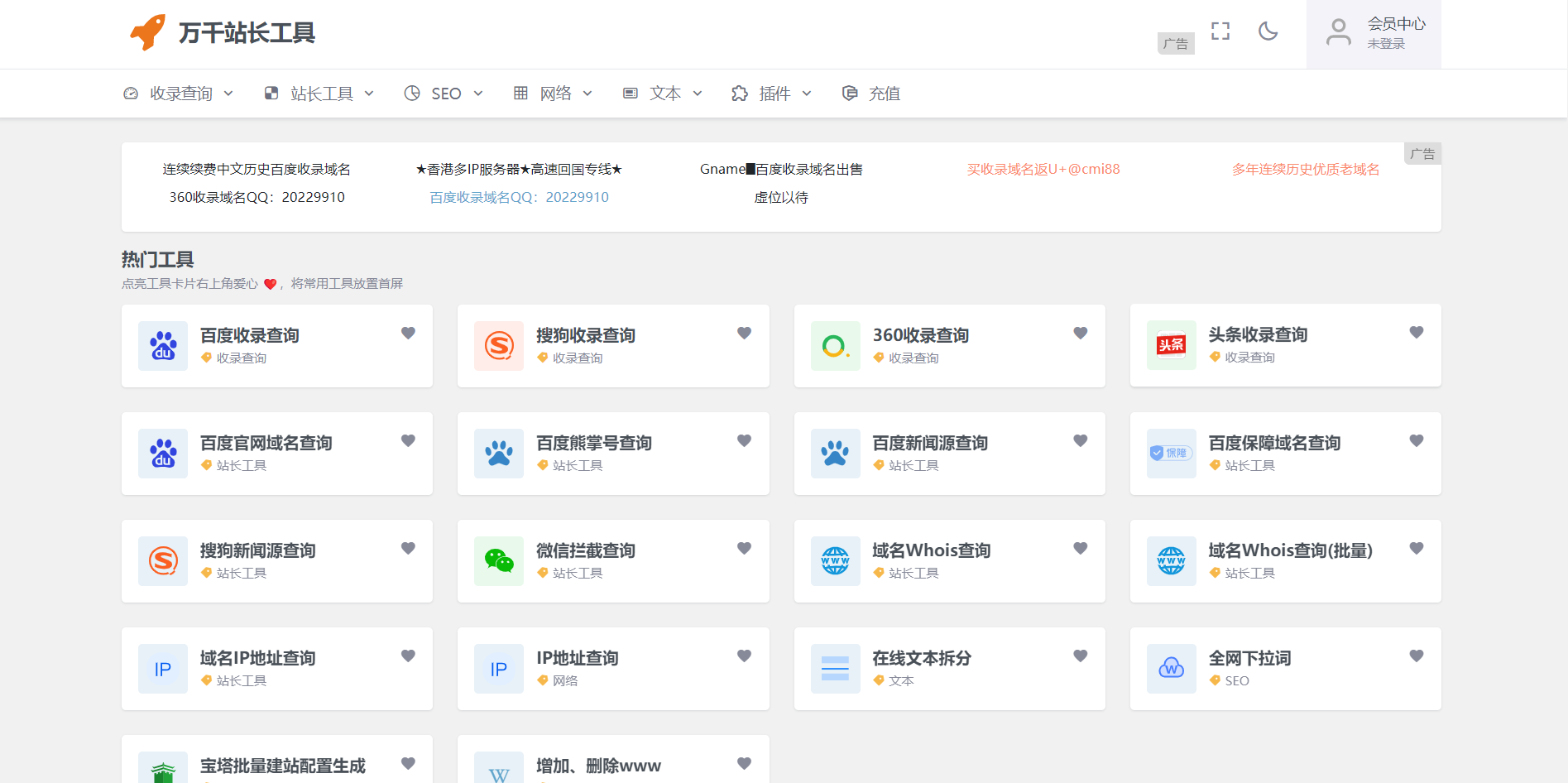Click the 买收录域名返U+@cmi88 ad link
The image size is (1568, 783).
(x=1043, y=169)
